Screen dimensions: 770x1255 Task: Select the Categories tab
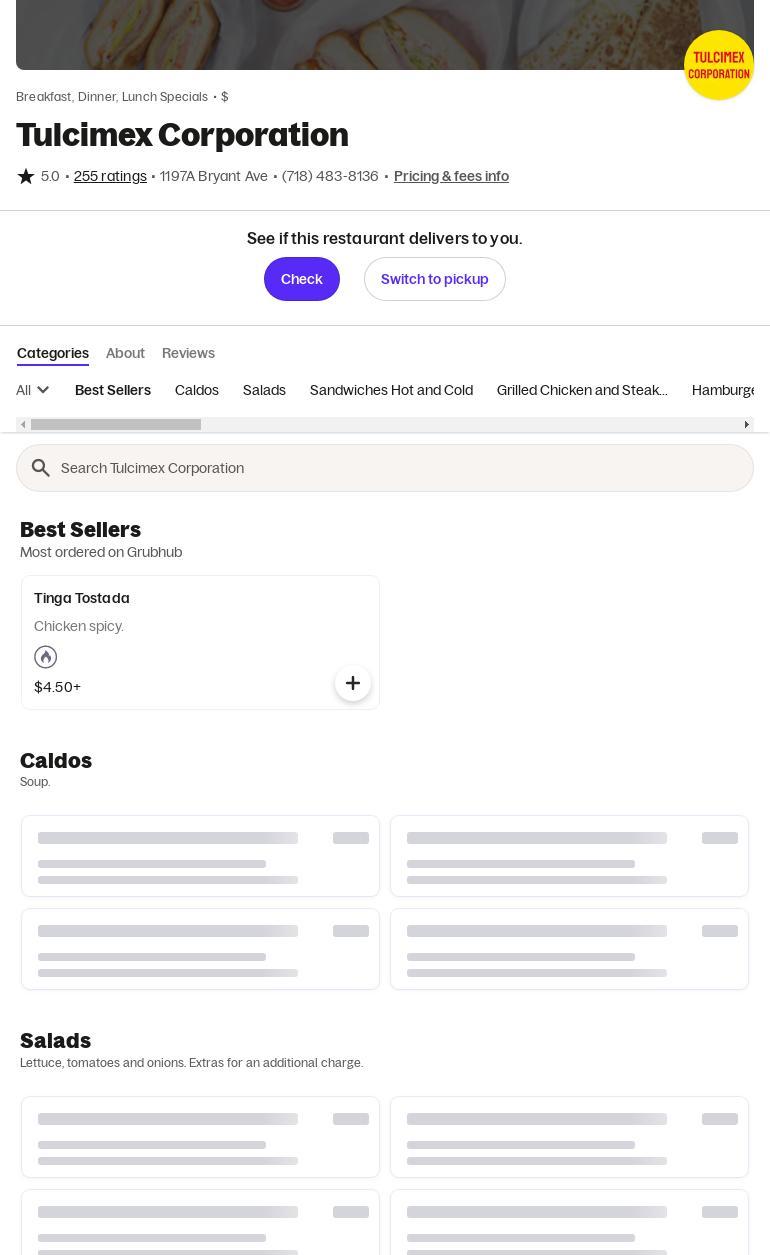point(53,353)
